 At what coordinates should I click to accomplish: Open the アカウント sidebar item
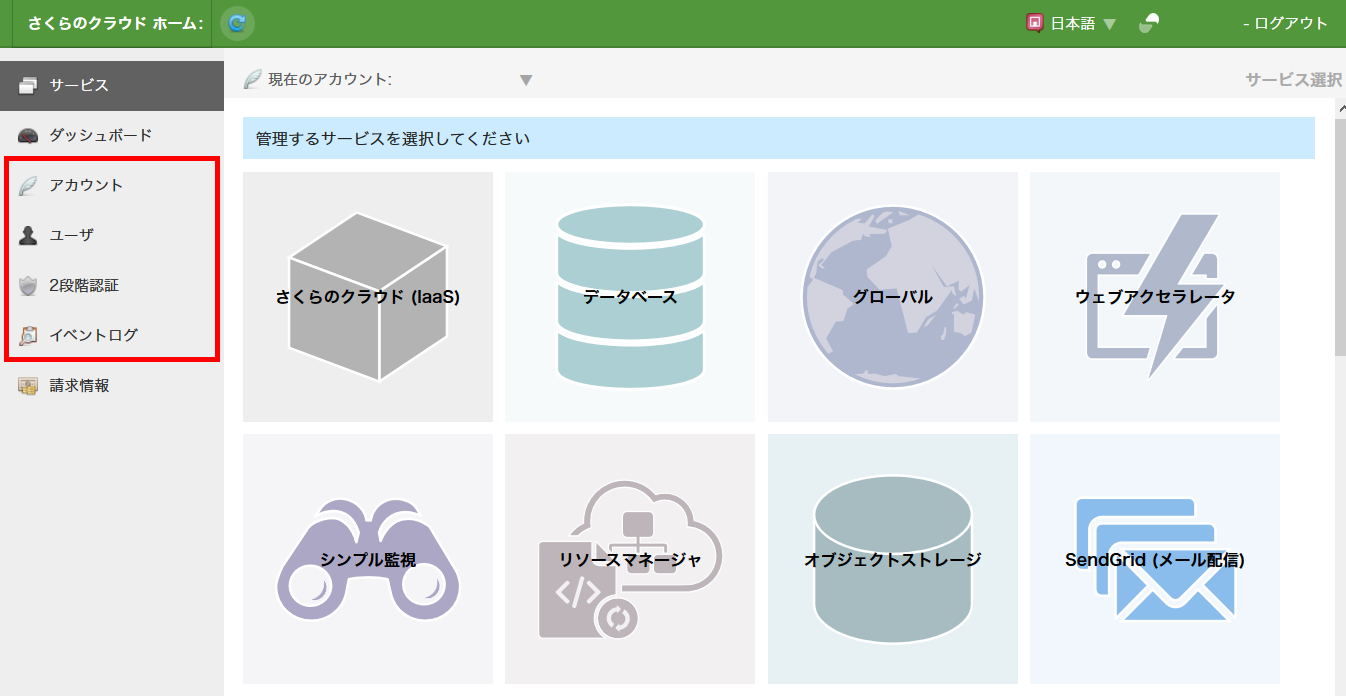pyautogui.click(x=86, y=185)
